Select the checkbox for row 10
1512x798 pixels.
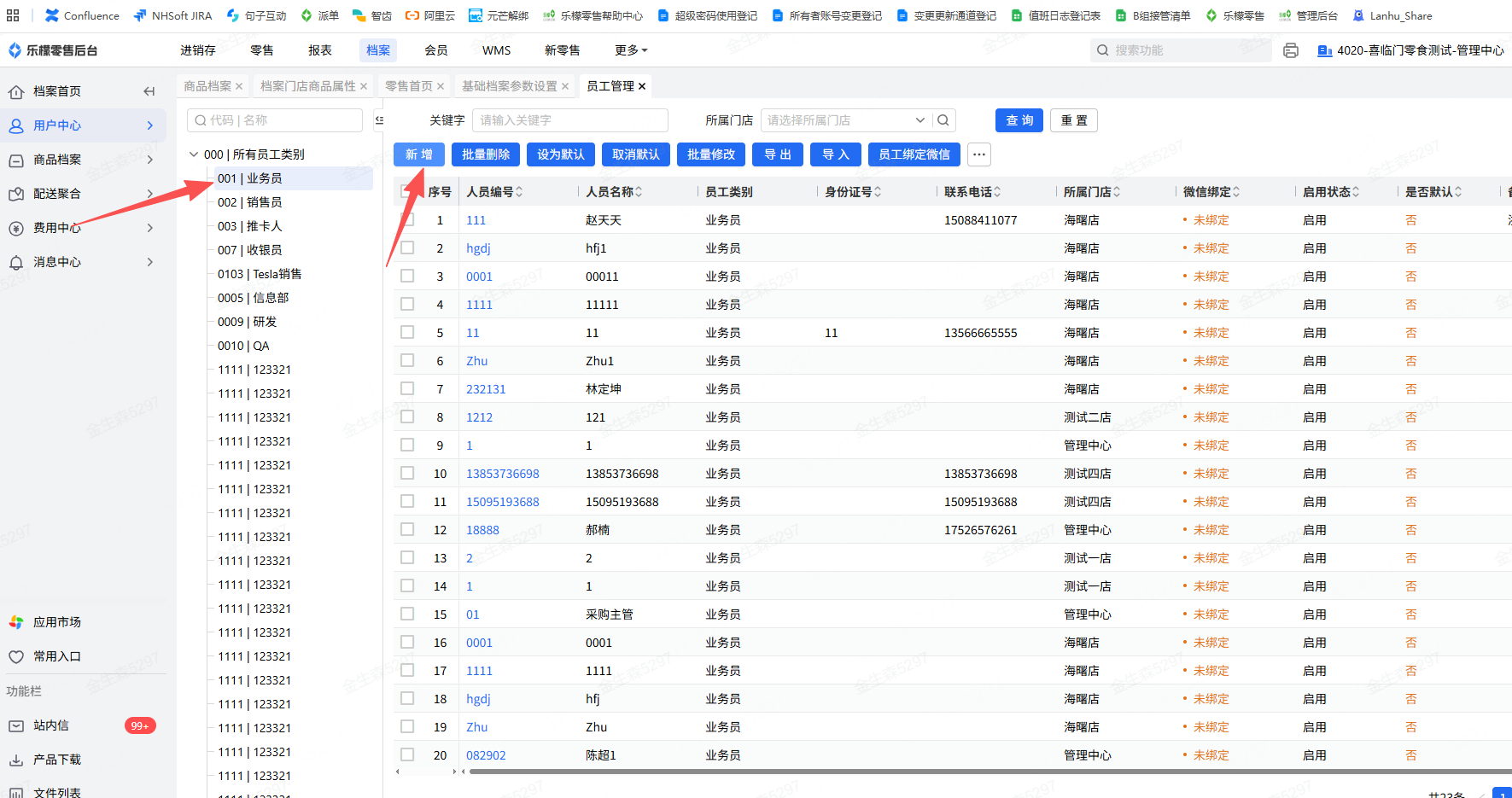[407, 473]
